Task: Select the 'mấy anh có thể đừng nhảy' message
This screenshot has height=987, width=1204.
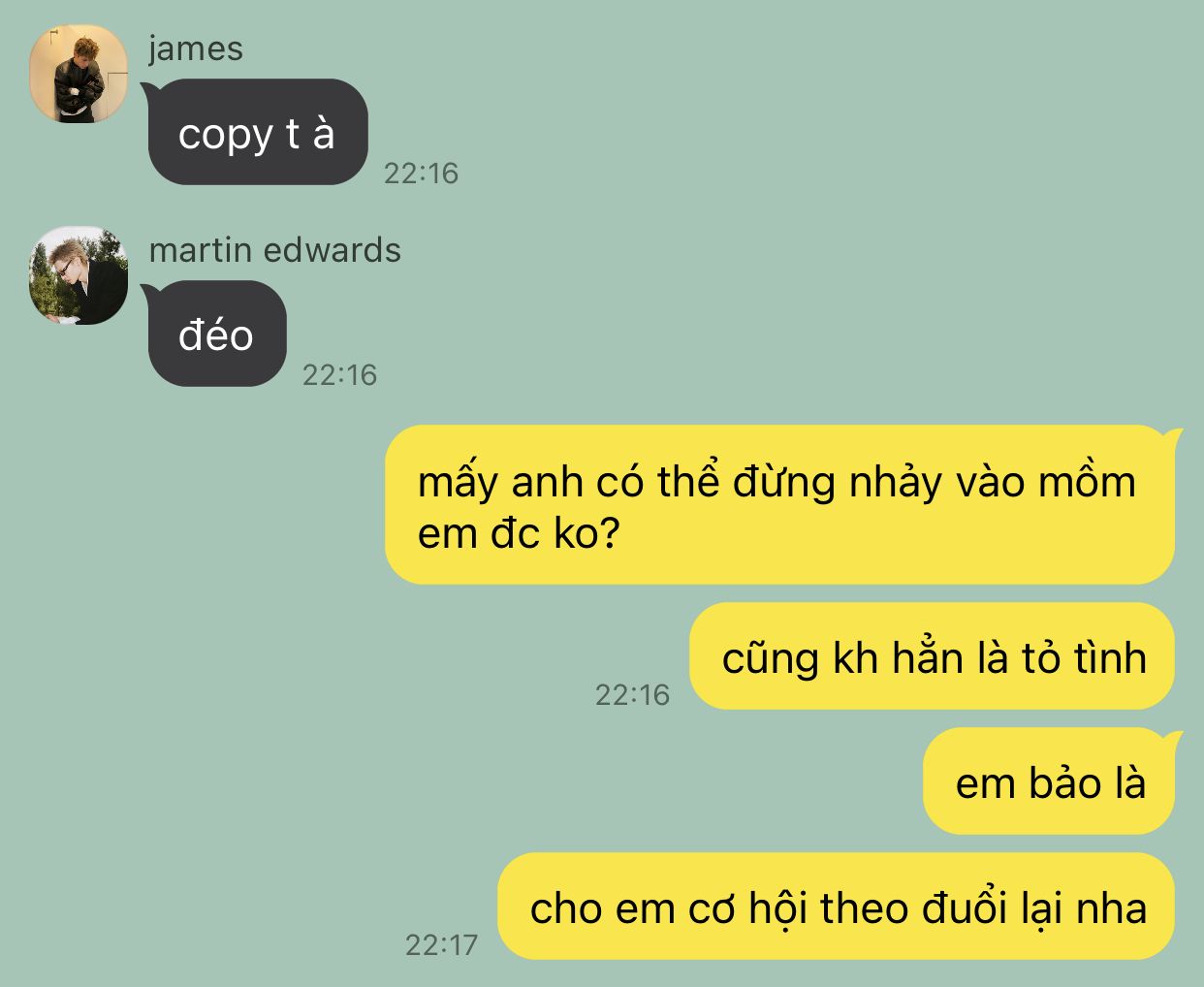Action: click(781, 505)
